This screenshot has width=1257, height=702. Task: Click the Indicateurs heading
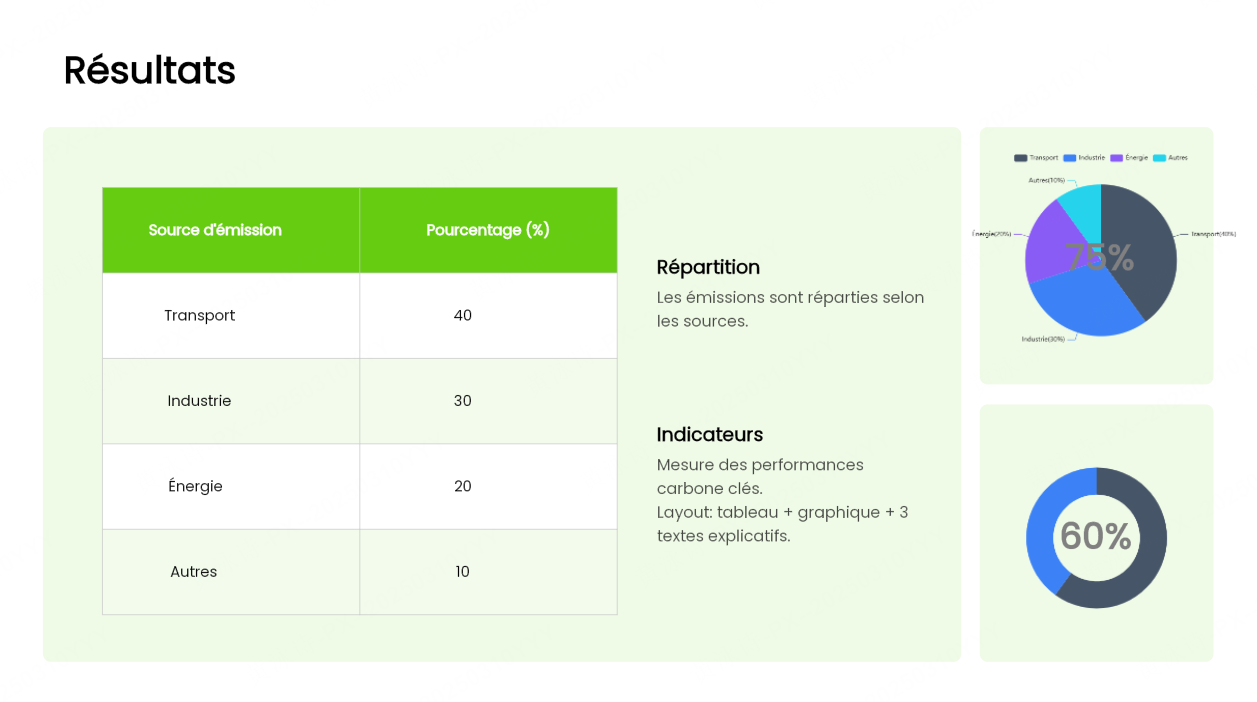click(x=710, y=434)
